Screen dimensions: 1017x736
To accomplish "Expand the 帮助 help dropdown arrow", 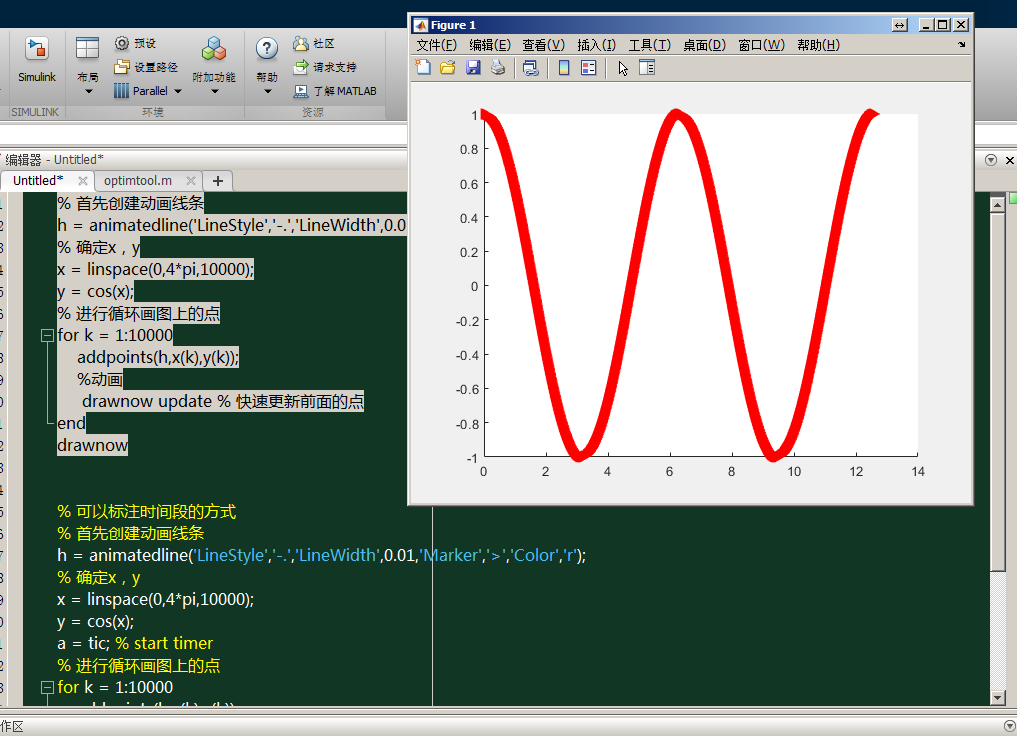I will 267,91.
